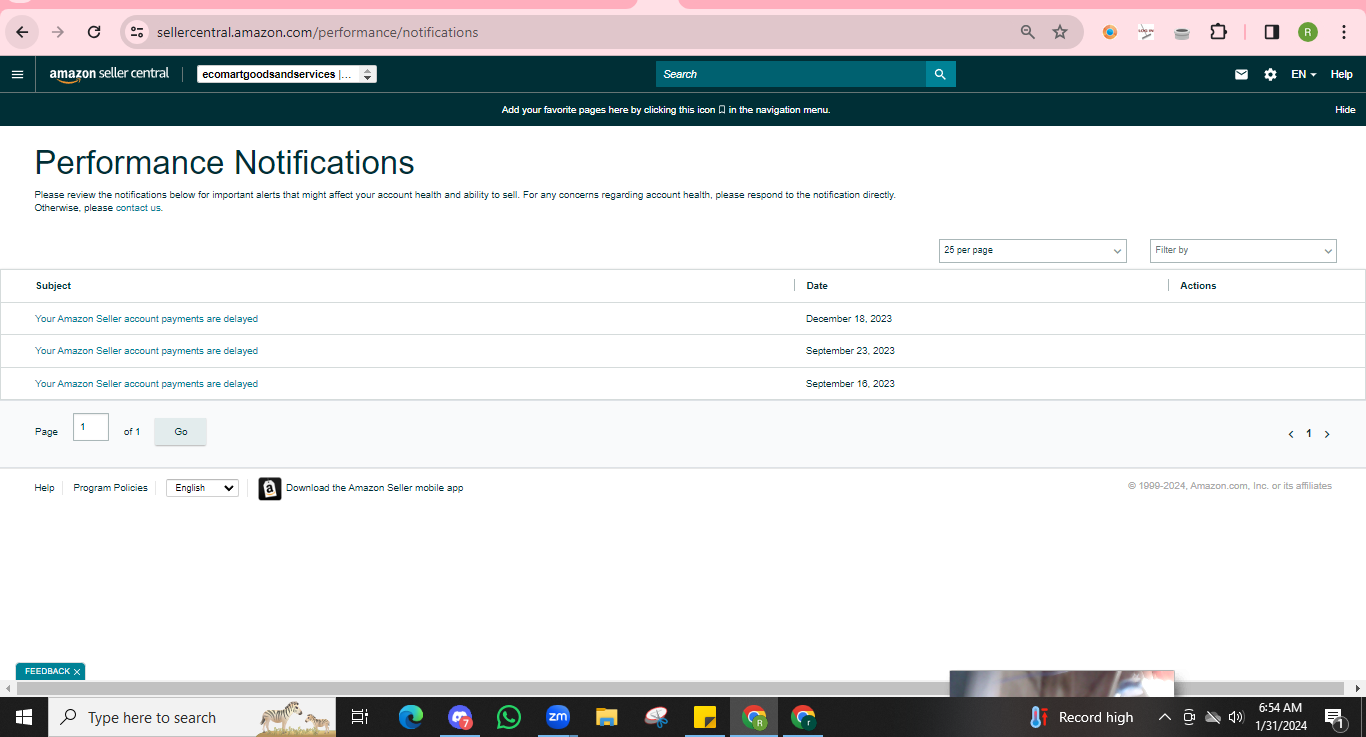Open the September 23, 2023 delayed payments notification

pos(146,351)
